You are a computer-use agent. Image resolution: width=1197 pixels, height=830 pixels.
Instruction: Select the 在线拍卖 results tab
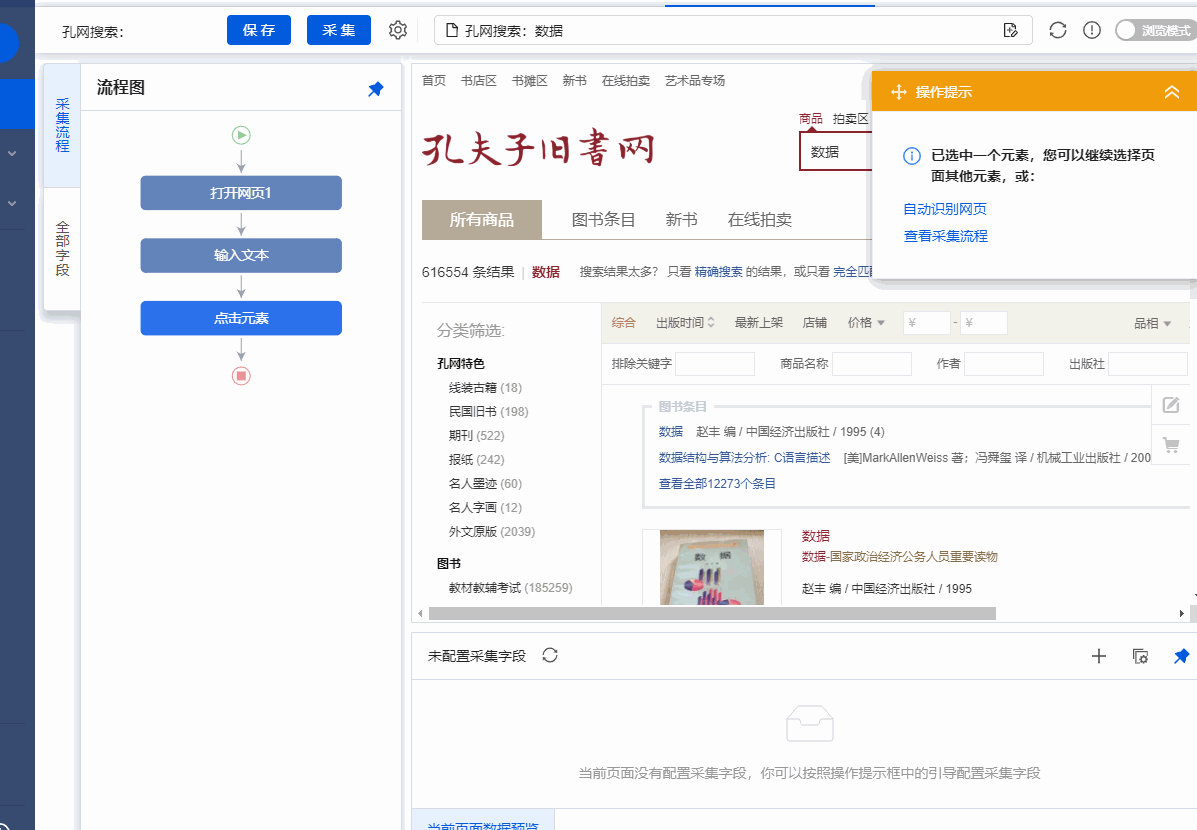coord(760,220)
